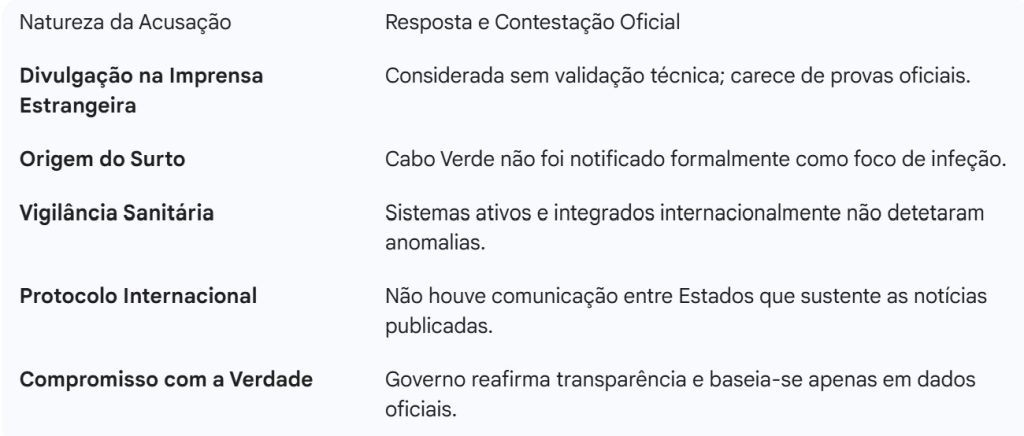Select the "Origem do Surto" row label
Screen dimensions: 1024x436
point(102,159)
